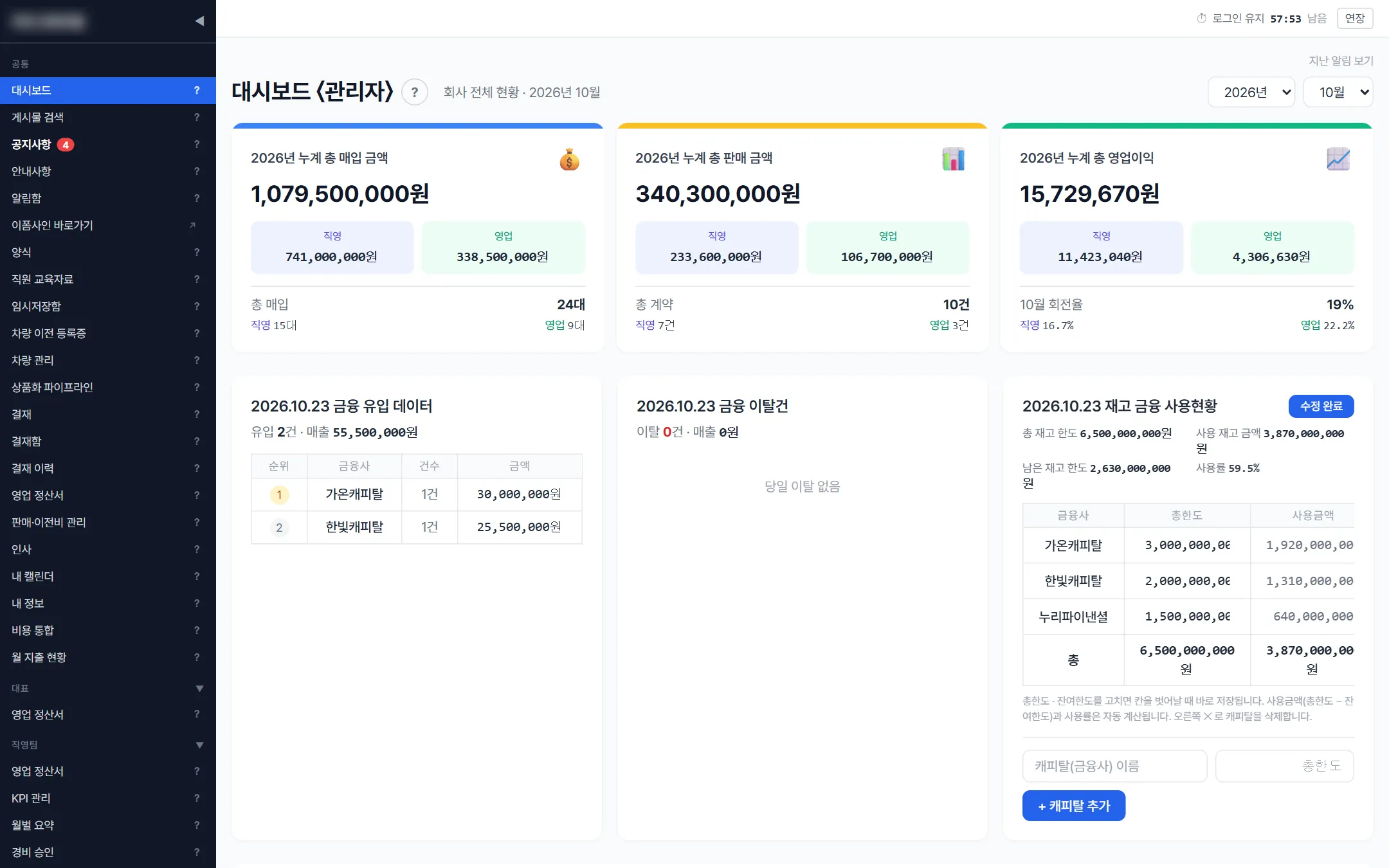Open help mark for KPI 관리 menu
1389x868 pixels.
click(x=197, y=798)
